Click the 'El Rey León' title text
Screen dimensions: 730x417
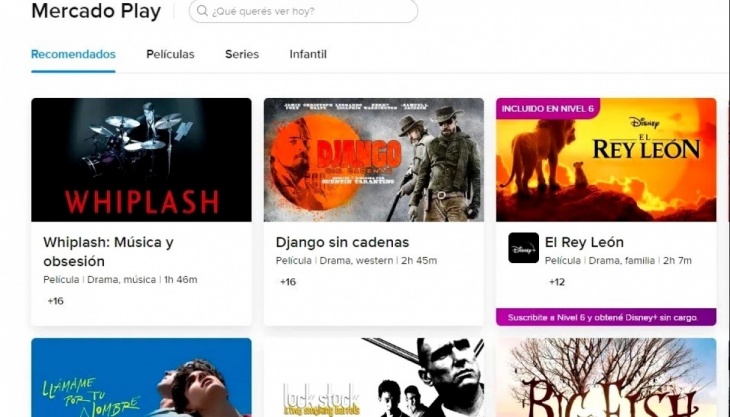tap(584, 242)
